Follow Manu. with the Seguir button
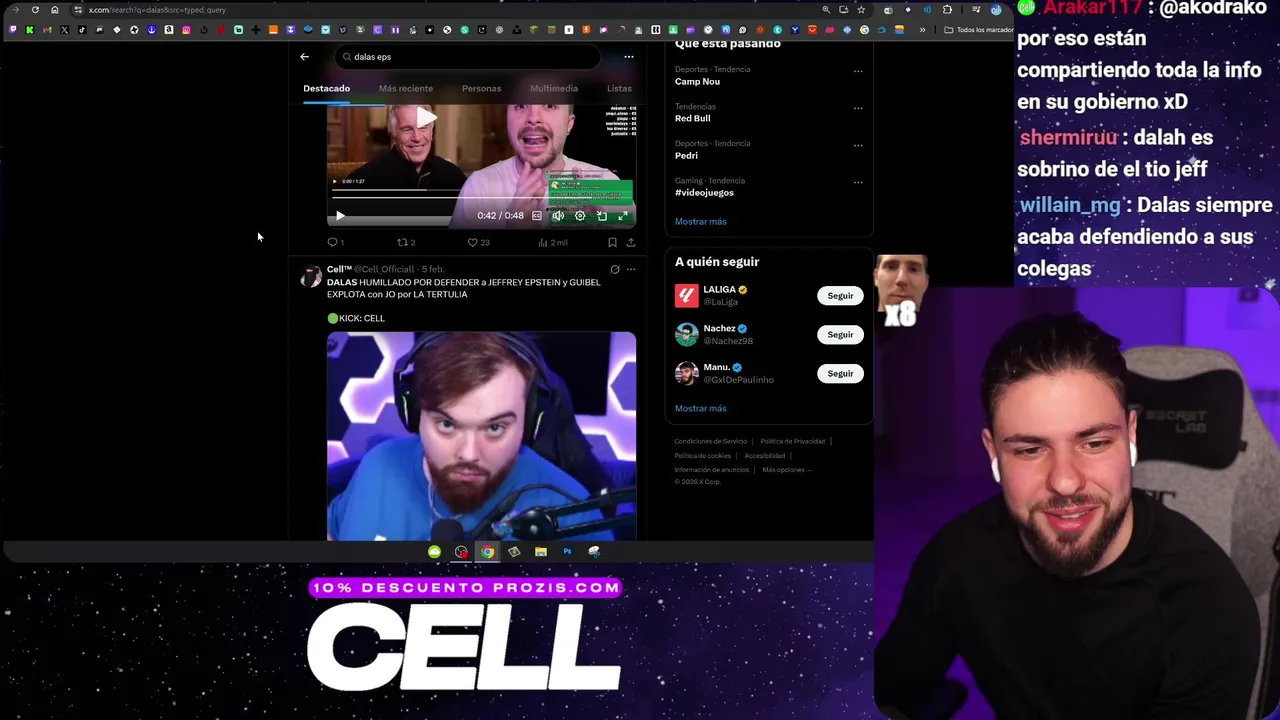 click(x=840, y=374)
